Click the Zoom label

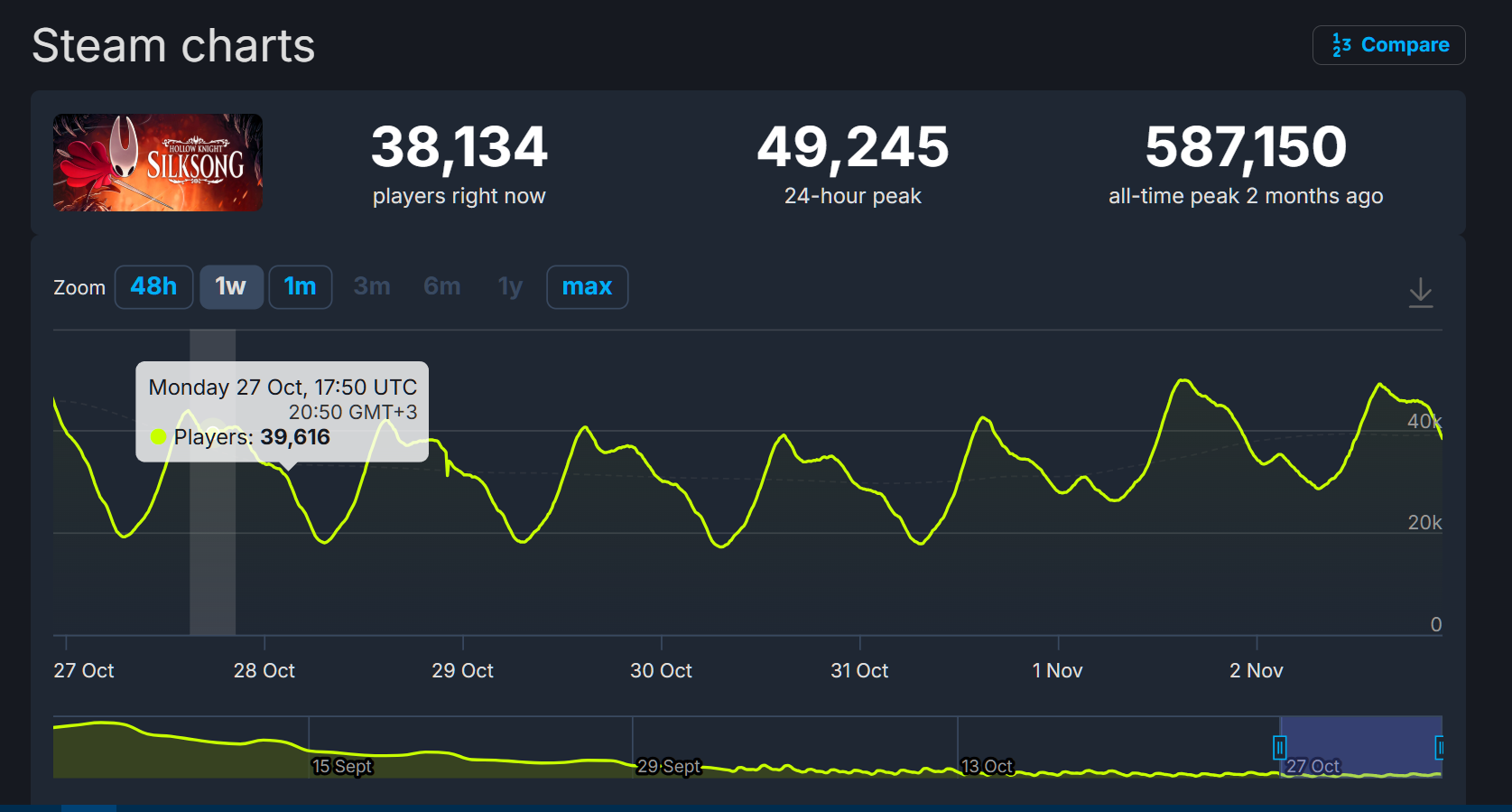79,287
